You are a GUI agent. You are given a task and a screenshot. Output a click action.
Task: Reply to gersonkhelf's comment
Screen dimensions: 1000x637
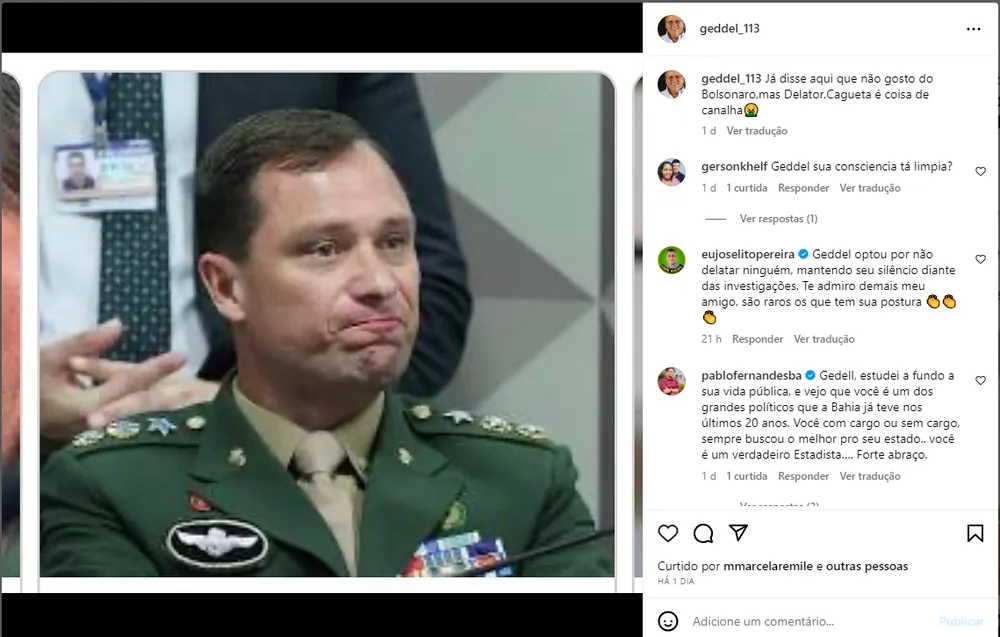803,188
